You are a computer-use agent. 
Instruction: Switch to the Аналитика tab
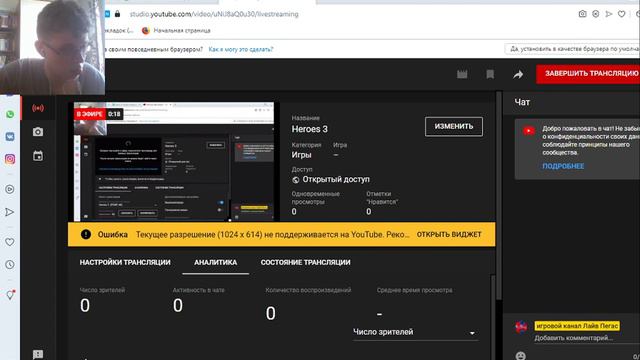tap(216, 262)
